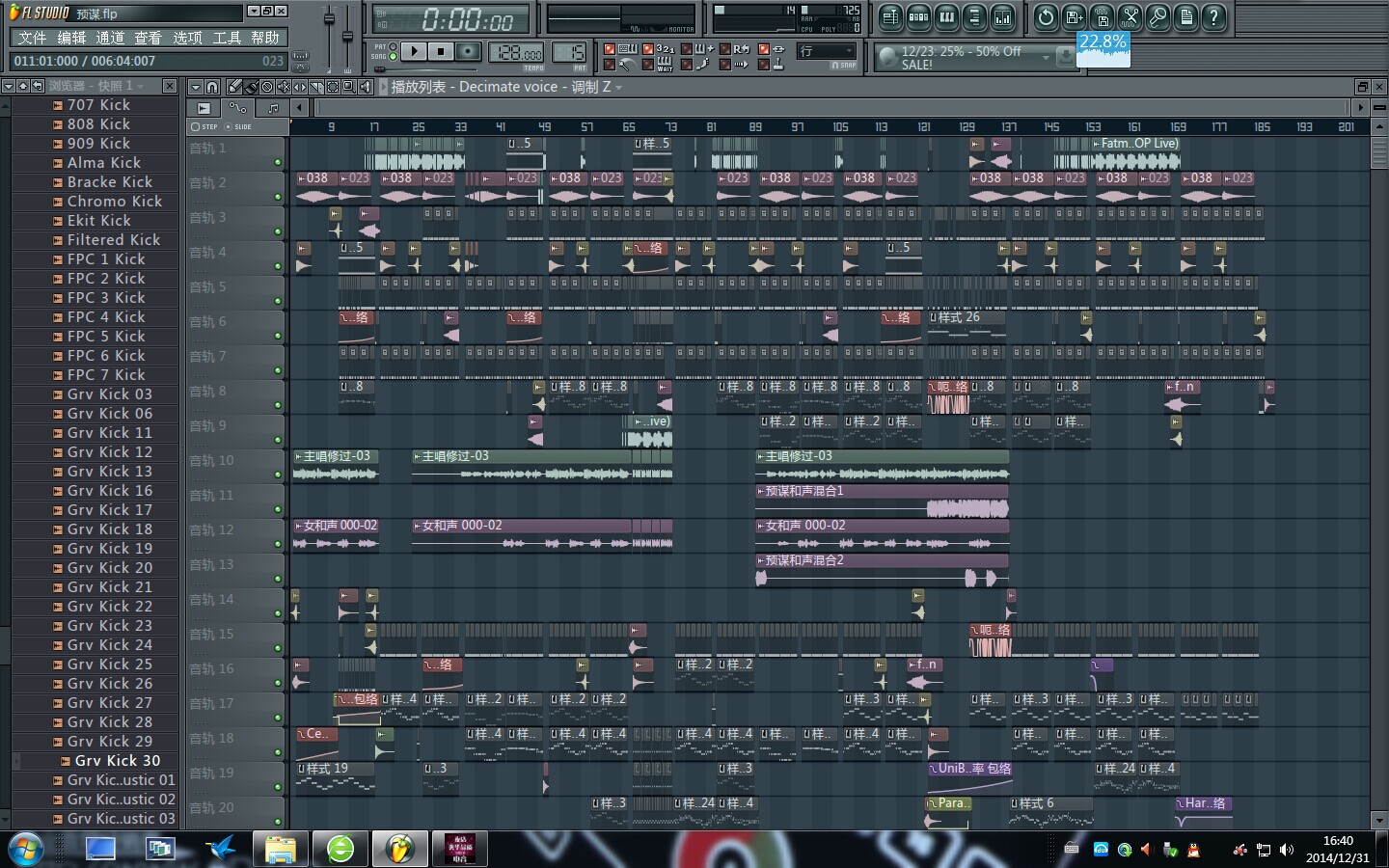1389x868 pixels.
Task: Open the mixer window from top toolbar
Action: [1003, 17]
